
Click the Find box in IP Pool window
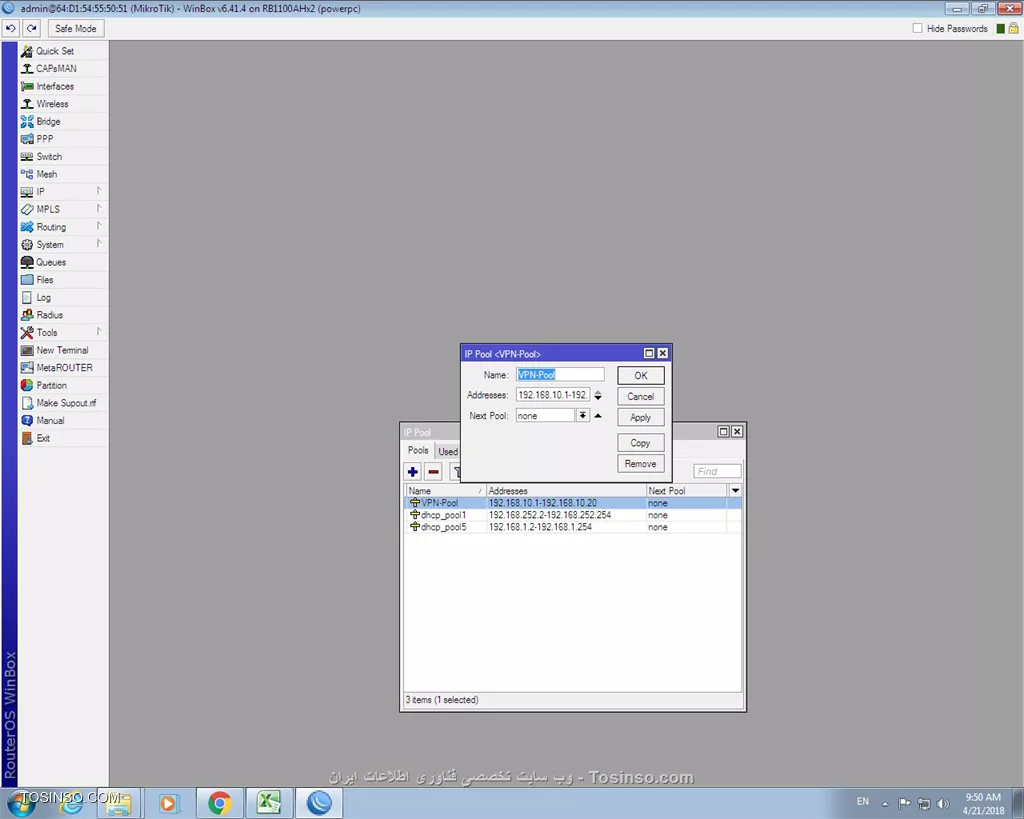717,471
